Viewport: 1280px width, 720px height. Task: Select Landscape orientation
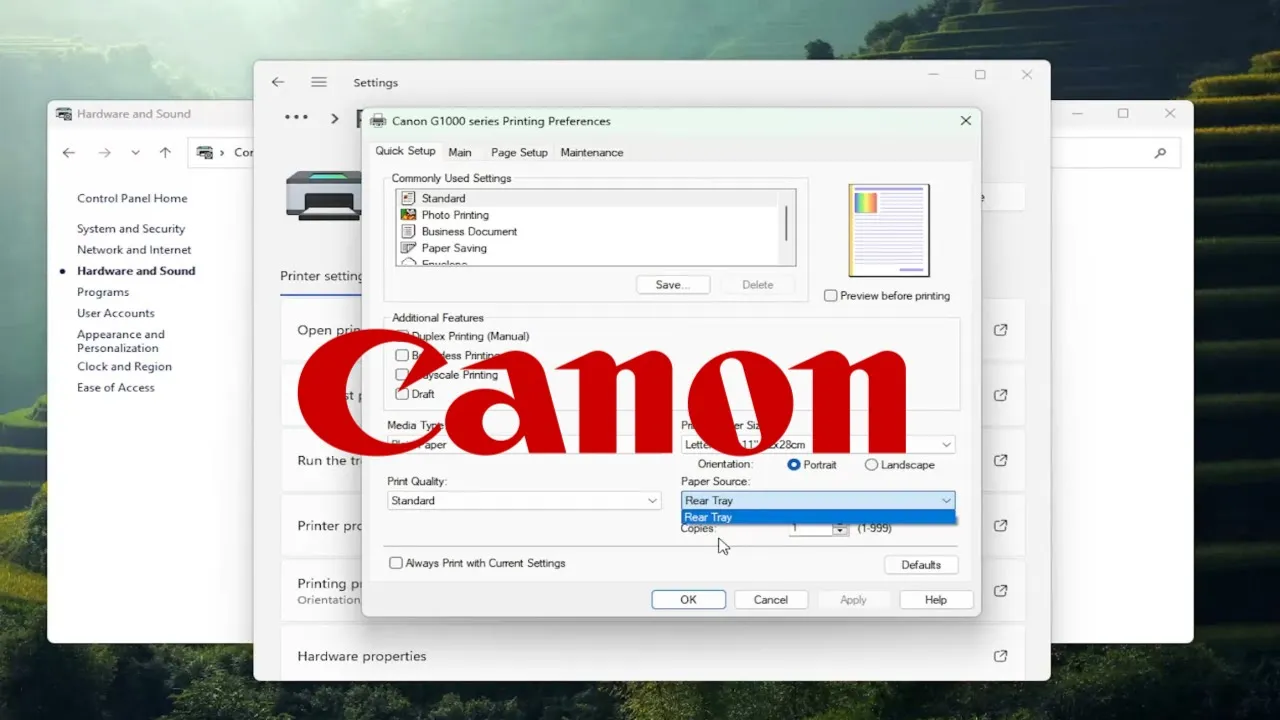[871, 465]
